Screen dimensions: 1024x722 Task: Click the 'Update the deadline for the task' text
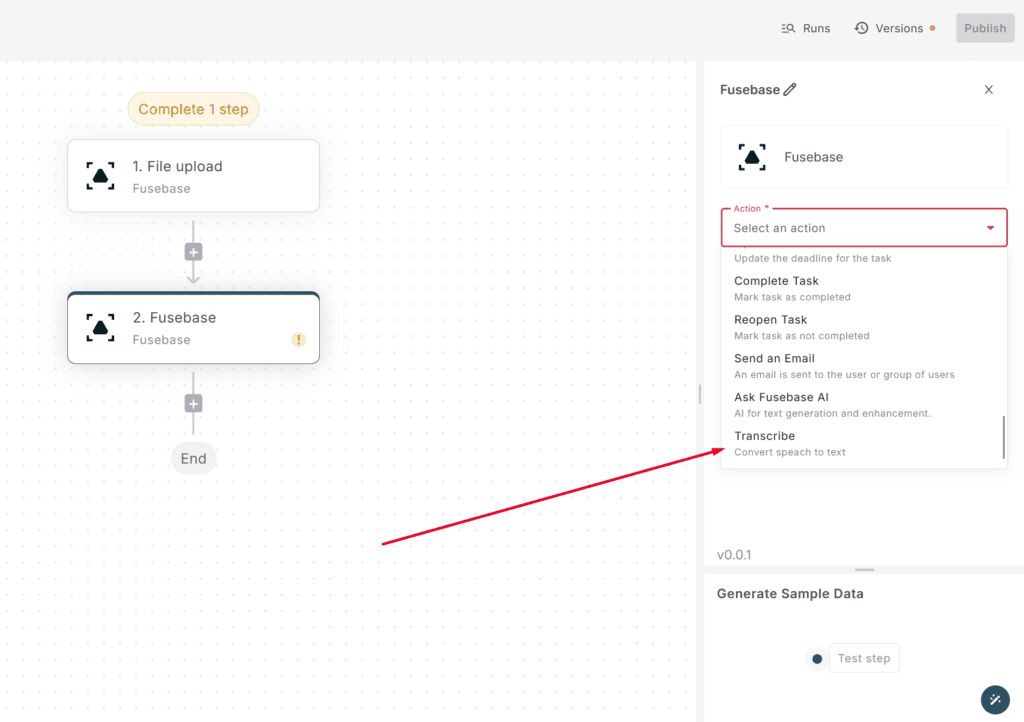812,259
